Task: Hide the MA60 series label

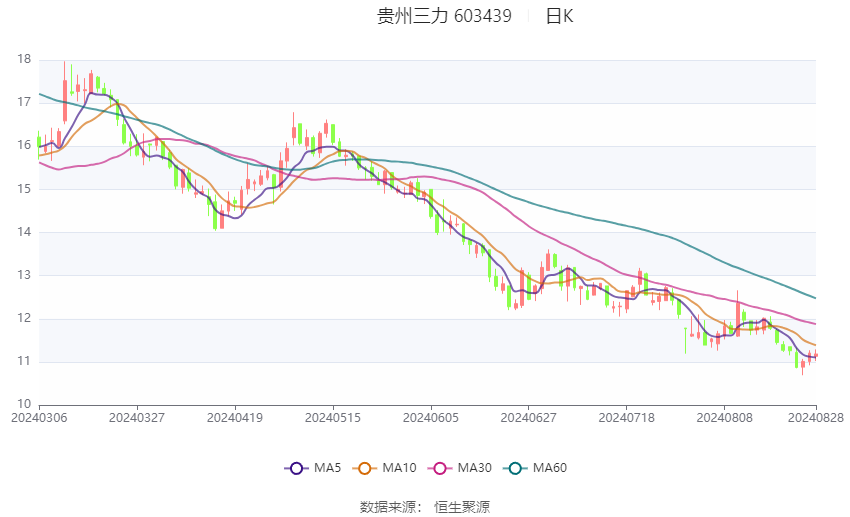Action: point(550,468)
